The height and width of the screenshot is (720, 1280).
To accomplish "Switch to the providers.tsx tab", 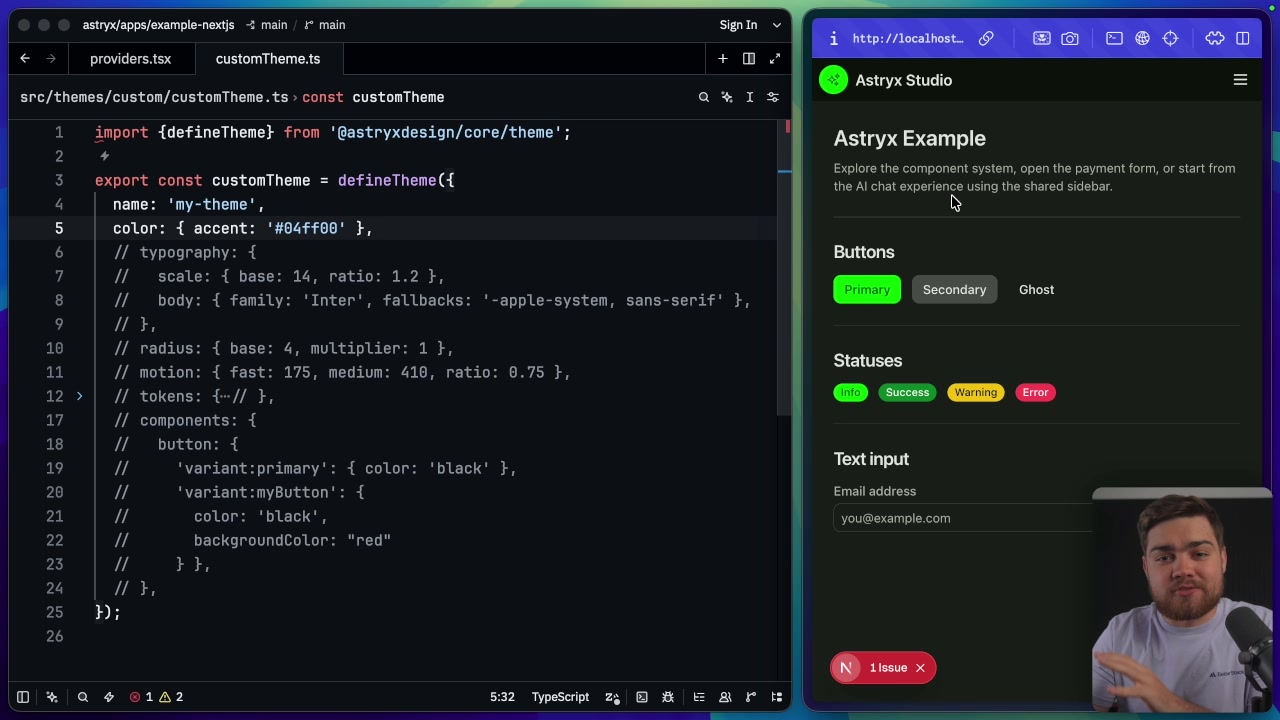I will [130, 59].
